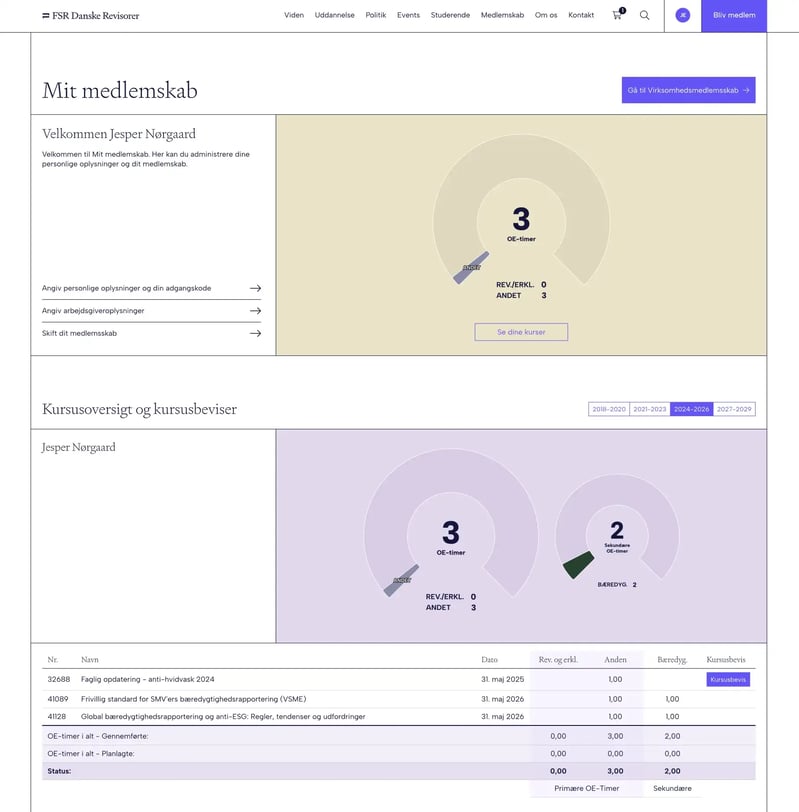Click the search magnifier icon
Screen dimensions: 799x812
(644, 15)
